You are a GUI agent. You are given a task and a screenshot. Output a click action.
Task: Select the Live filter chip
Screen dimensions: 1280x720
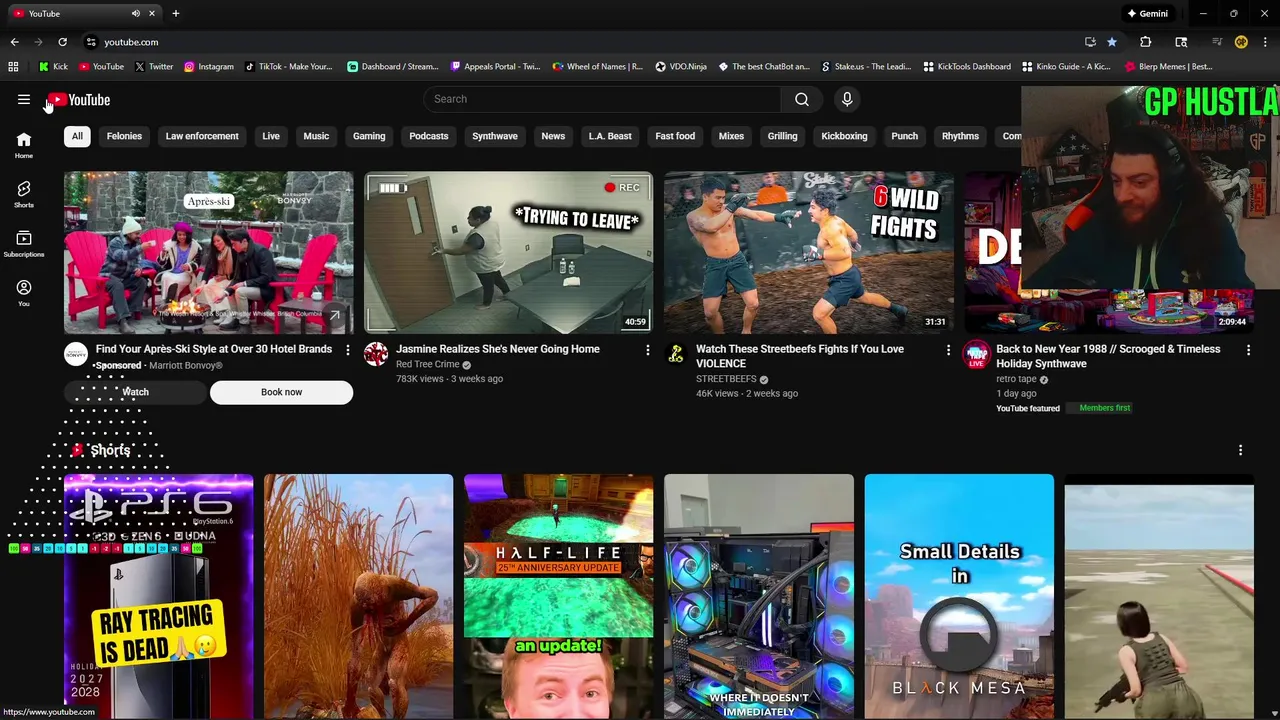pyautogui.click(x=271, y=136)
